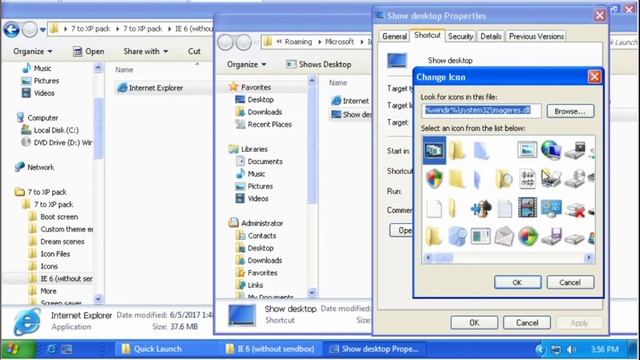Click OK in Change Icon dialog
The image size is (640, 360).
[518, 282]
